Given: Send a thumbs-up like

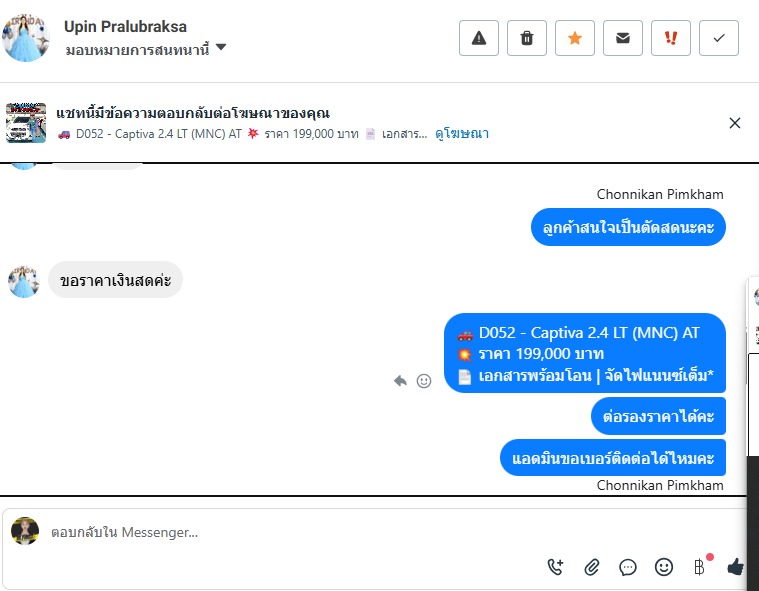Looking at the screenshot, I should click(x=736, y=566).
